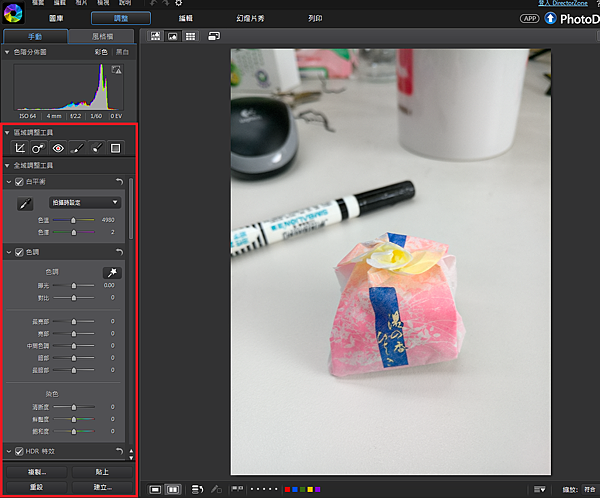Select the red-eye removal tool
Image resolution: width=600 pixels, height=498 pixels.
[x=58, y=148]
